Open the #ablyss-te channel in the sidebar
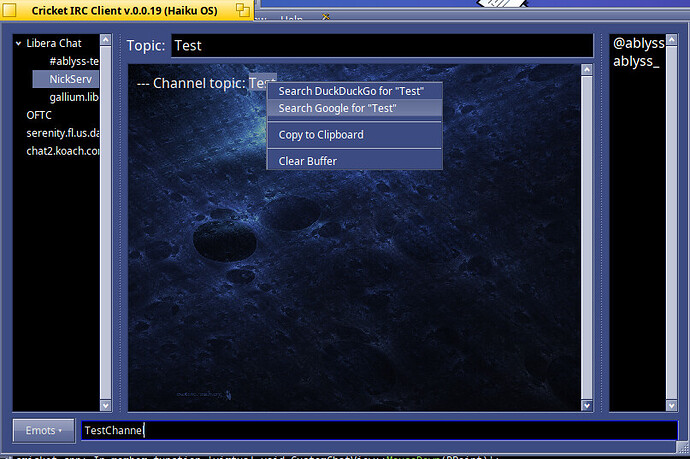Image resolution: width=690 pixels, height=459 pixels. [74, 62]
